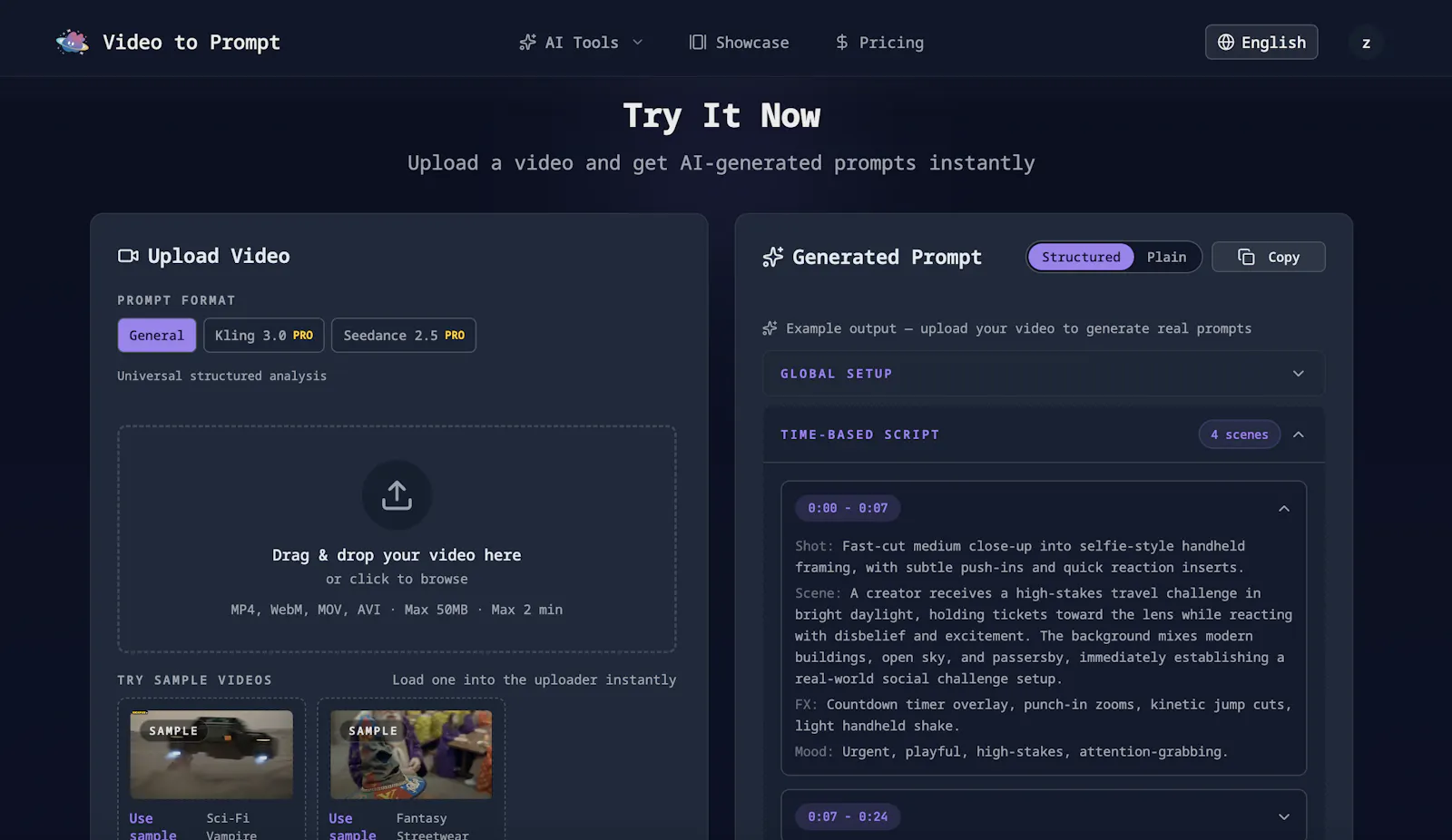The image size is (1452, 840).
Task: Click the 0:00 - 0:07 timestamp badge
Action: [x=849, y=508]
